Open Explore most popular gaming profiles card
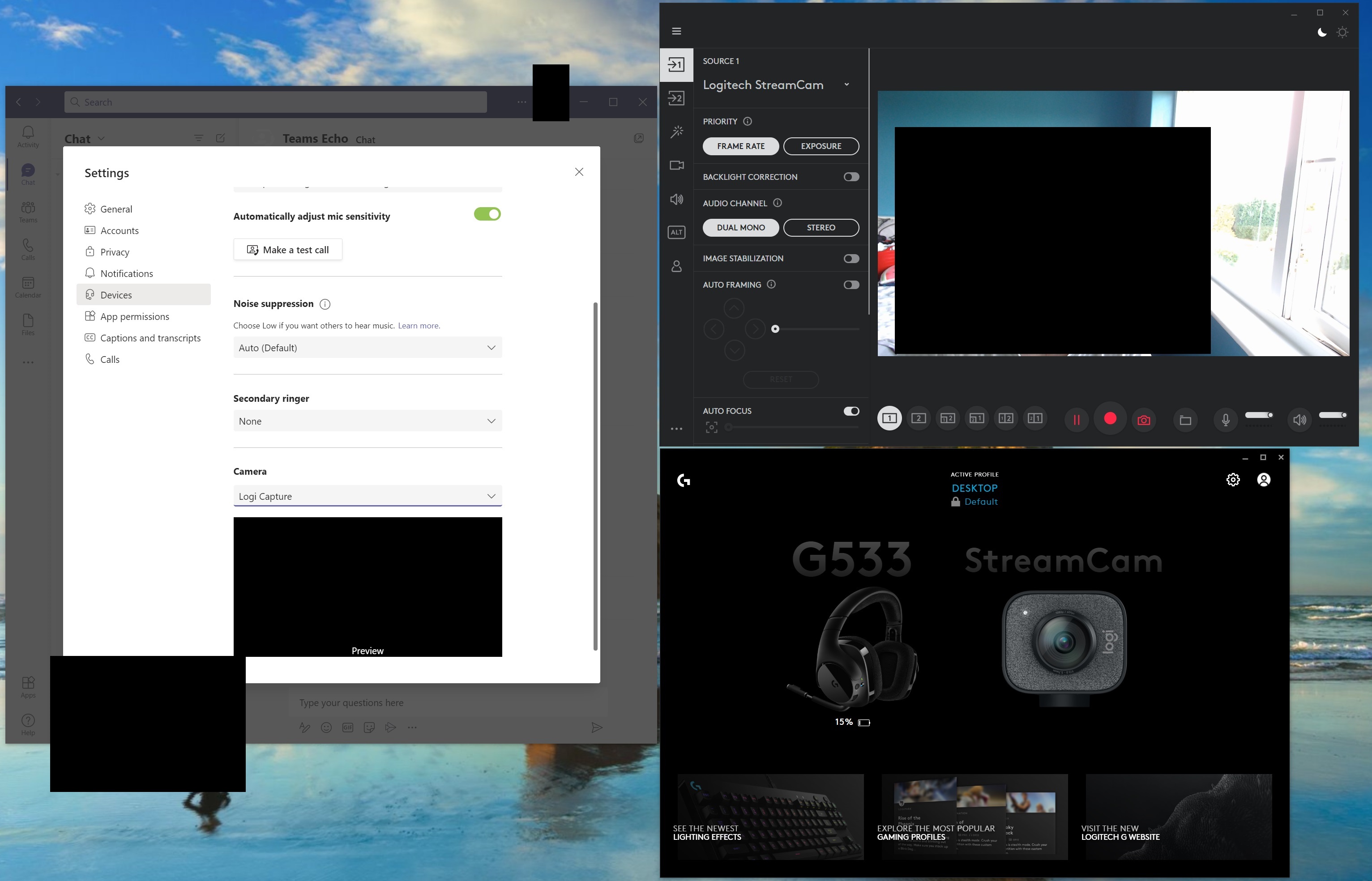The image size is (1372, 881). [975, 817]
